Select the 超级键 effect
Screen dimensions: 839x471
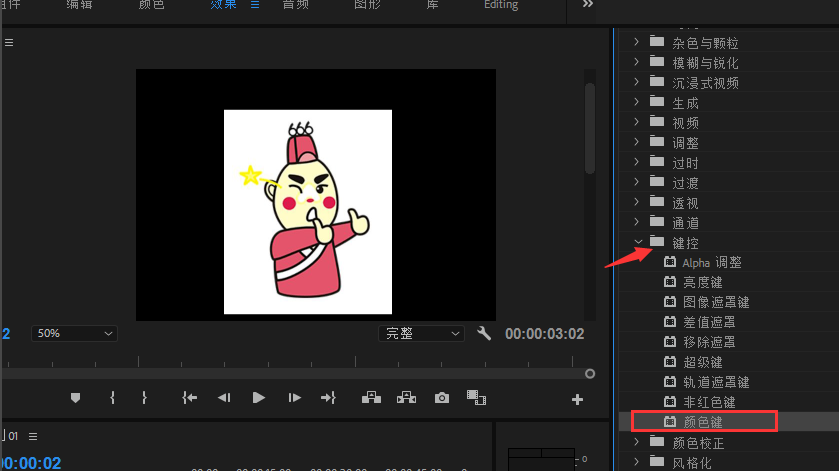tap(703, 362)
